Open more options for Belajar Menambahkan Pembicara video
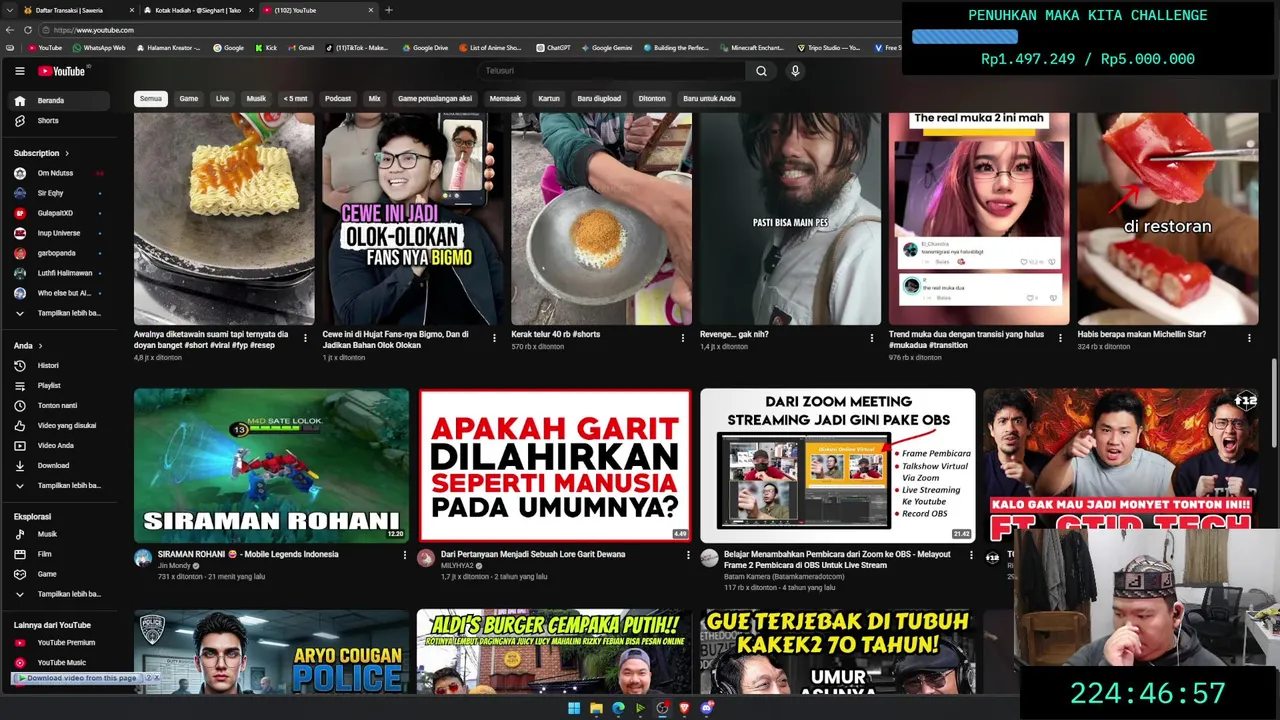The height and width of the screenshot is (720, 1280). (971, 555)
